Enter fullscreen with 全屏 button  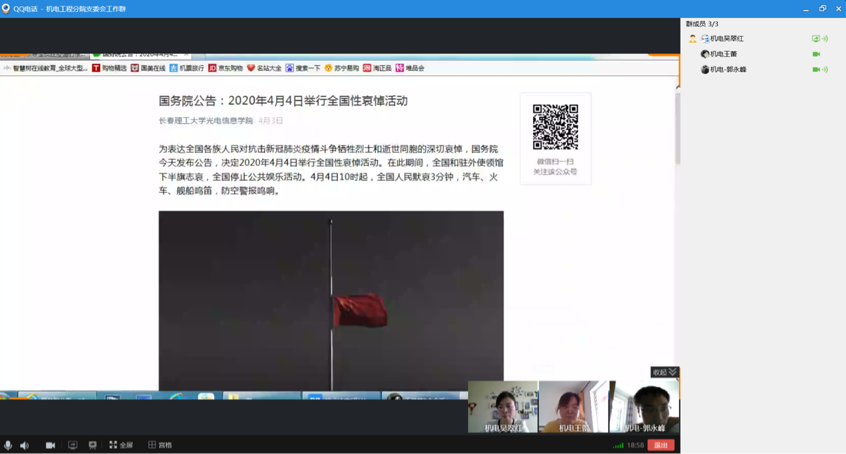[x=121, y=445]
